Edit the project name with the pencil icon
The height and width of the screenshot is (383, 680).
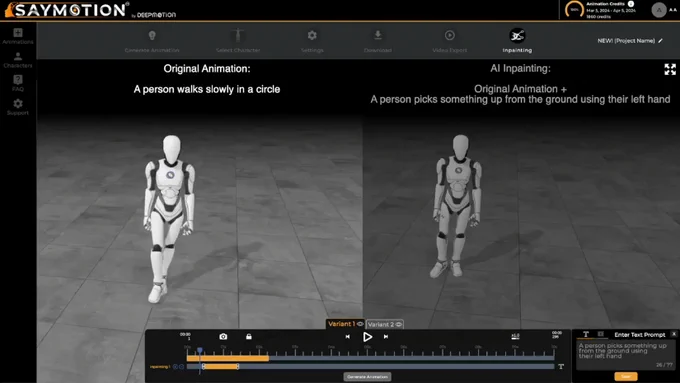coord(660,41)
